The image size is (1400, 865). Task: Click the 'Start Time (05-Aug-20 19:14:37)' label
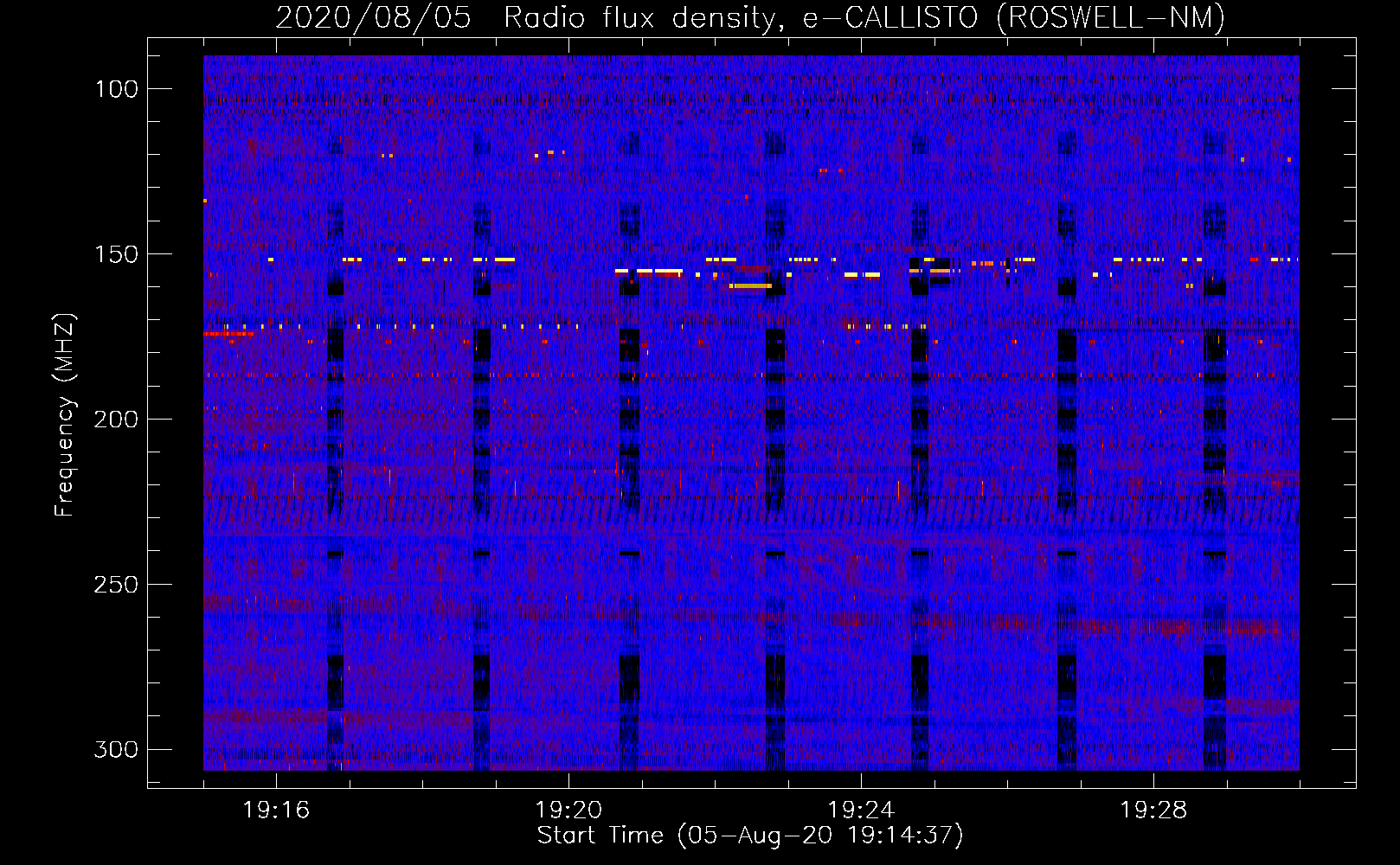click(x=750, y=836)
